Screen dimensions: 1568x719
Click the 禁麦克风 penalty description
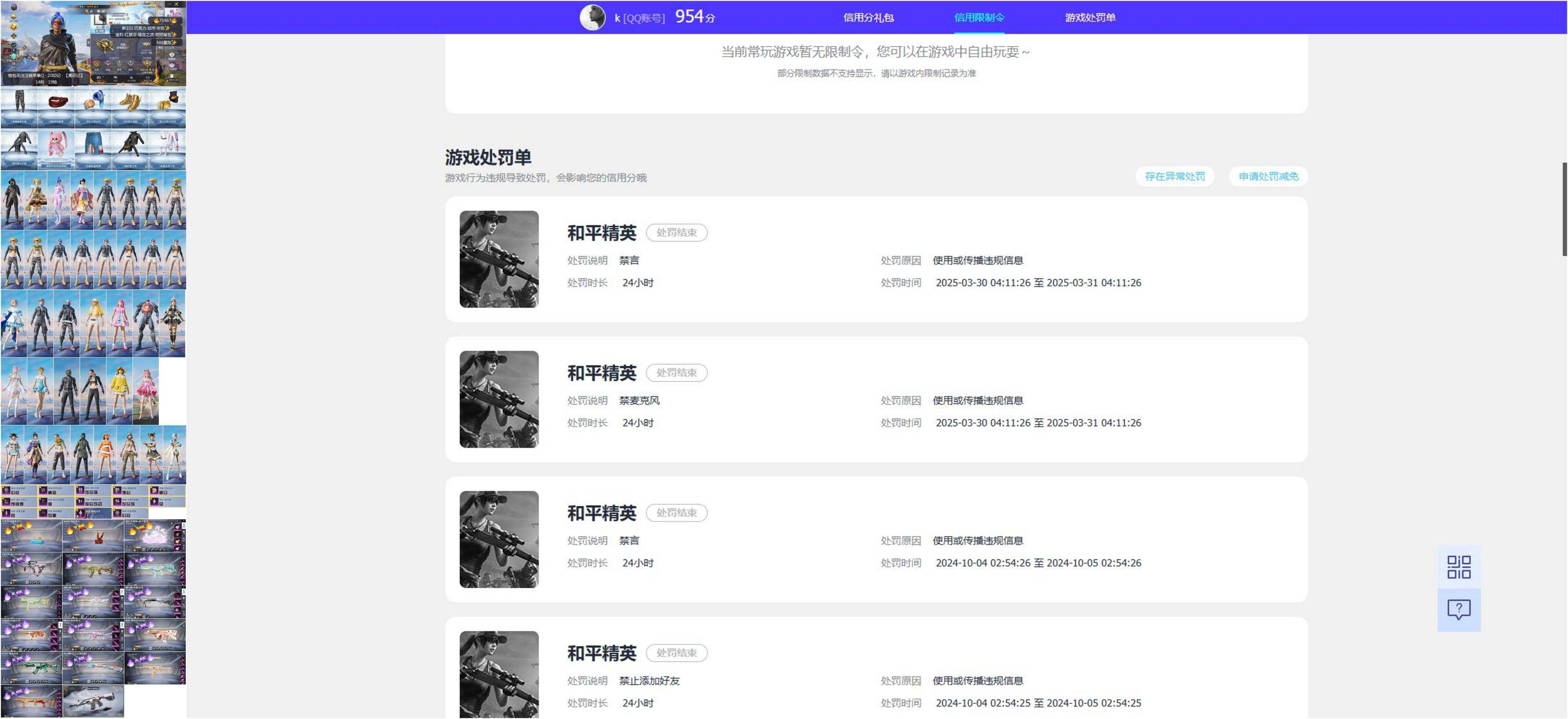coord(639,400)
